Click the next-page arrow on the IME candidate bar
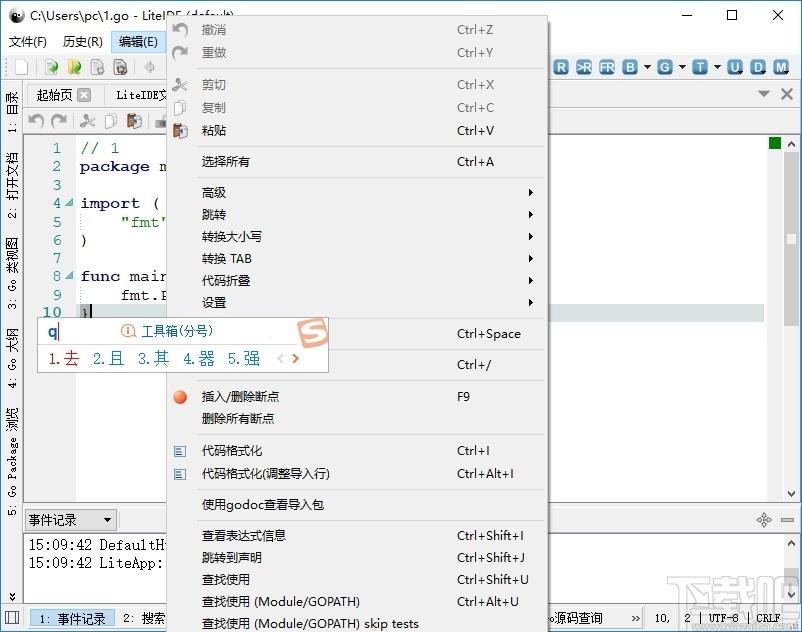 [296, 358]
